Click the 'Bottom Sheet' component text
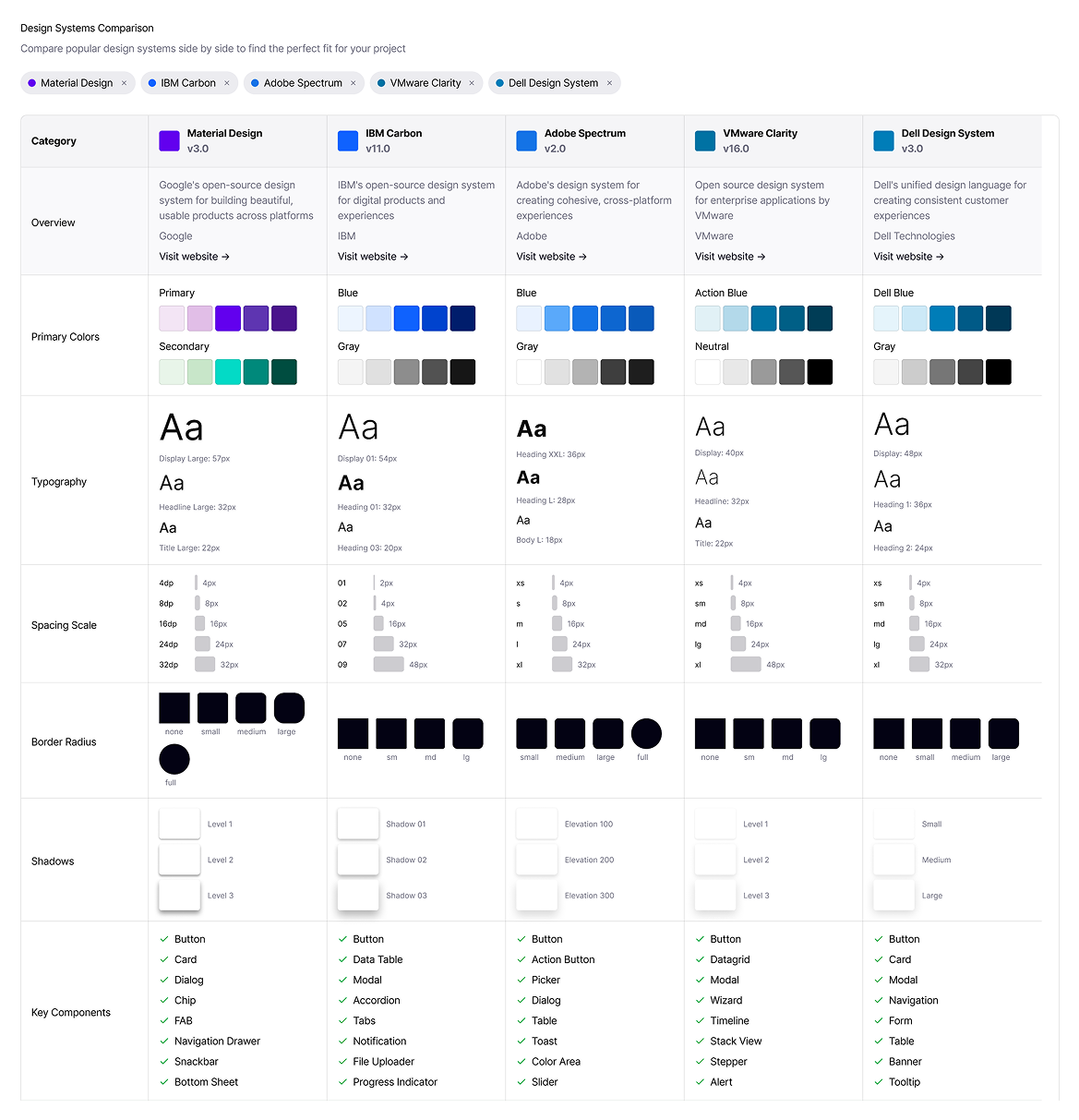Viewport: 1079px width, 1120px height. [x=206, y=1082]
